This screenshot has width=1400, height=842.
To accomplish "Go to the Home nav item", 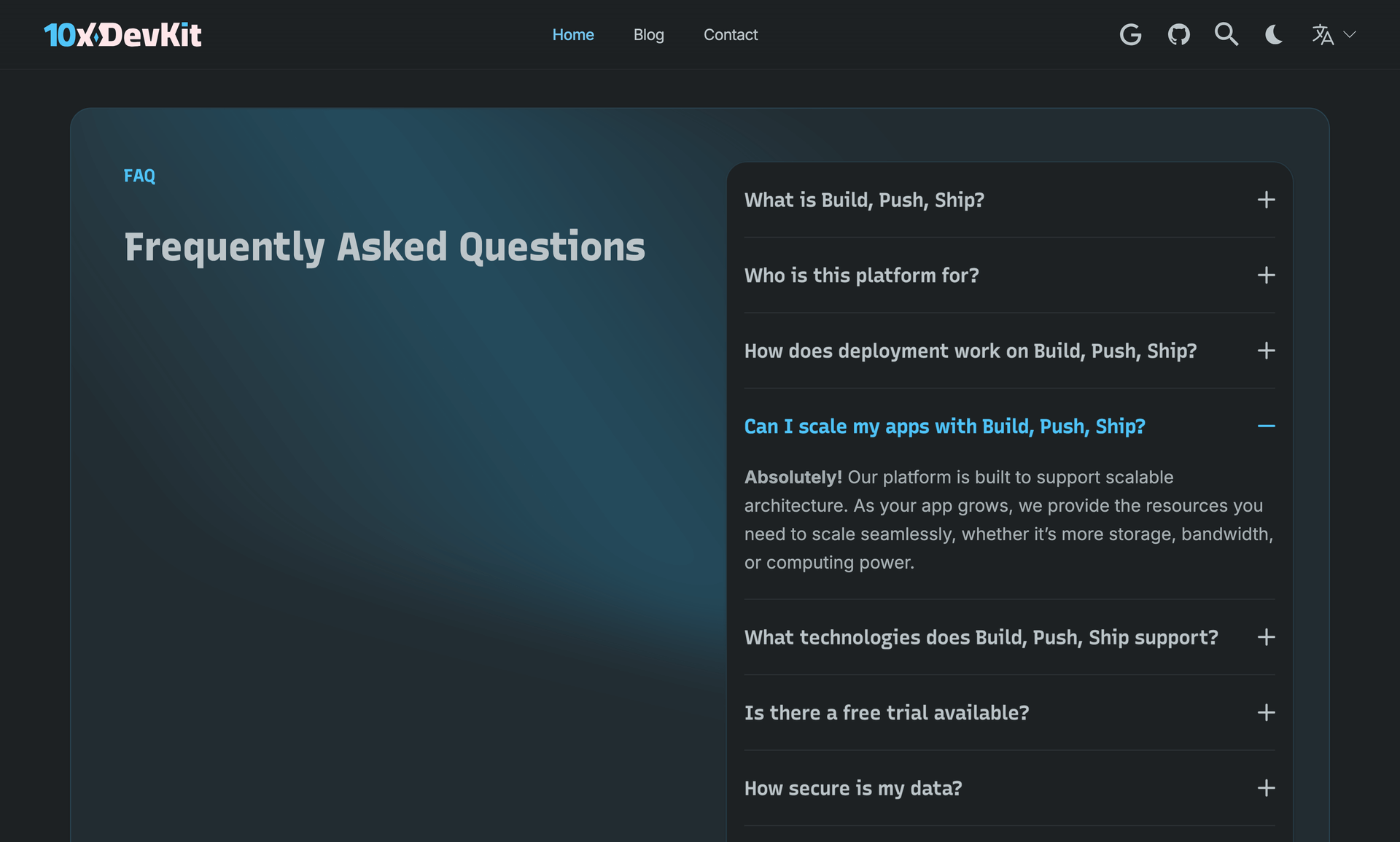I will point(573,34).
